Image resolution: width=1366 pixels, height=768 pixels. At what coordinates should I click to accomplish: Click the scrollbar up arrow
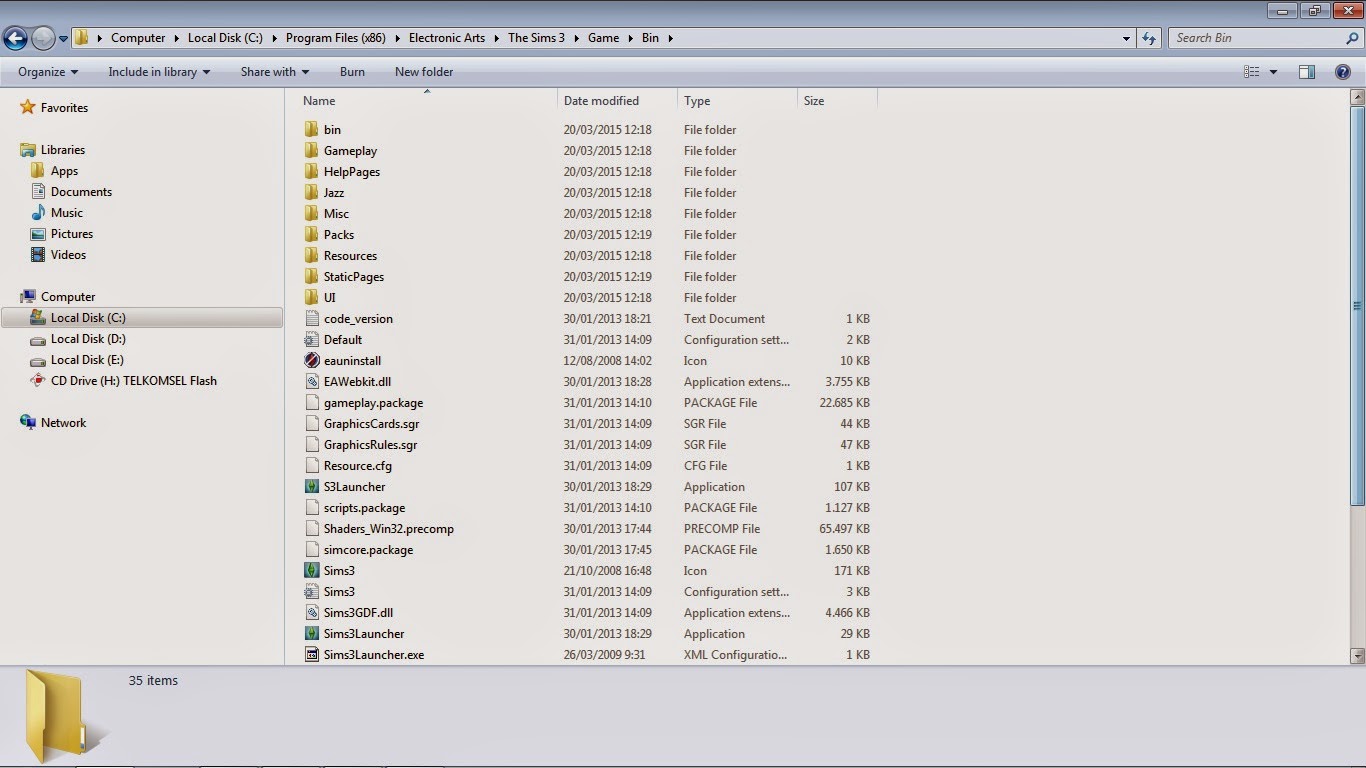[1357, 97]
